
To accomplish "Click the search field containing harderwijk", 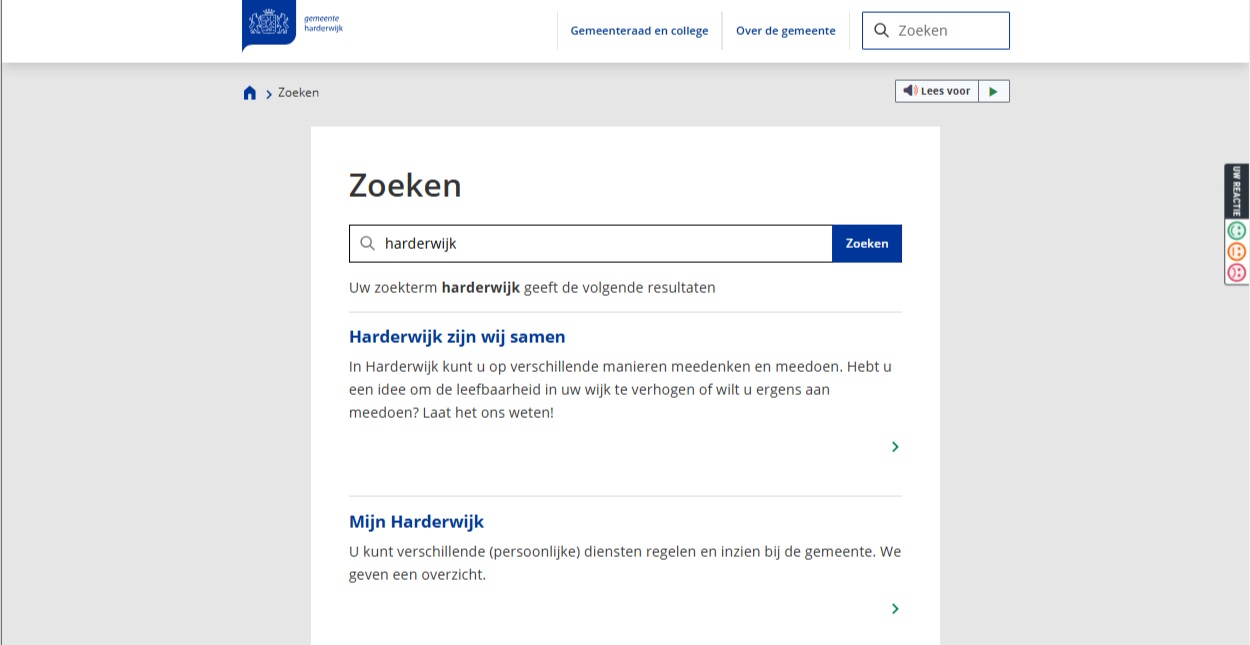I will tap(591, 244).
